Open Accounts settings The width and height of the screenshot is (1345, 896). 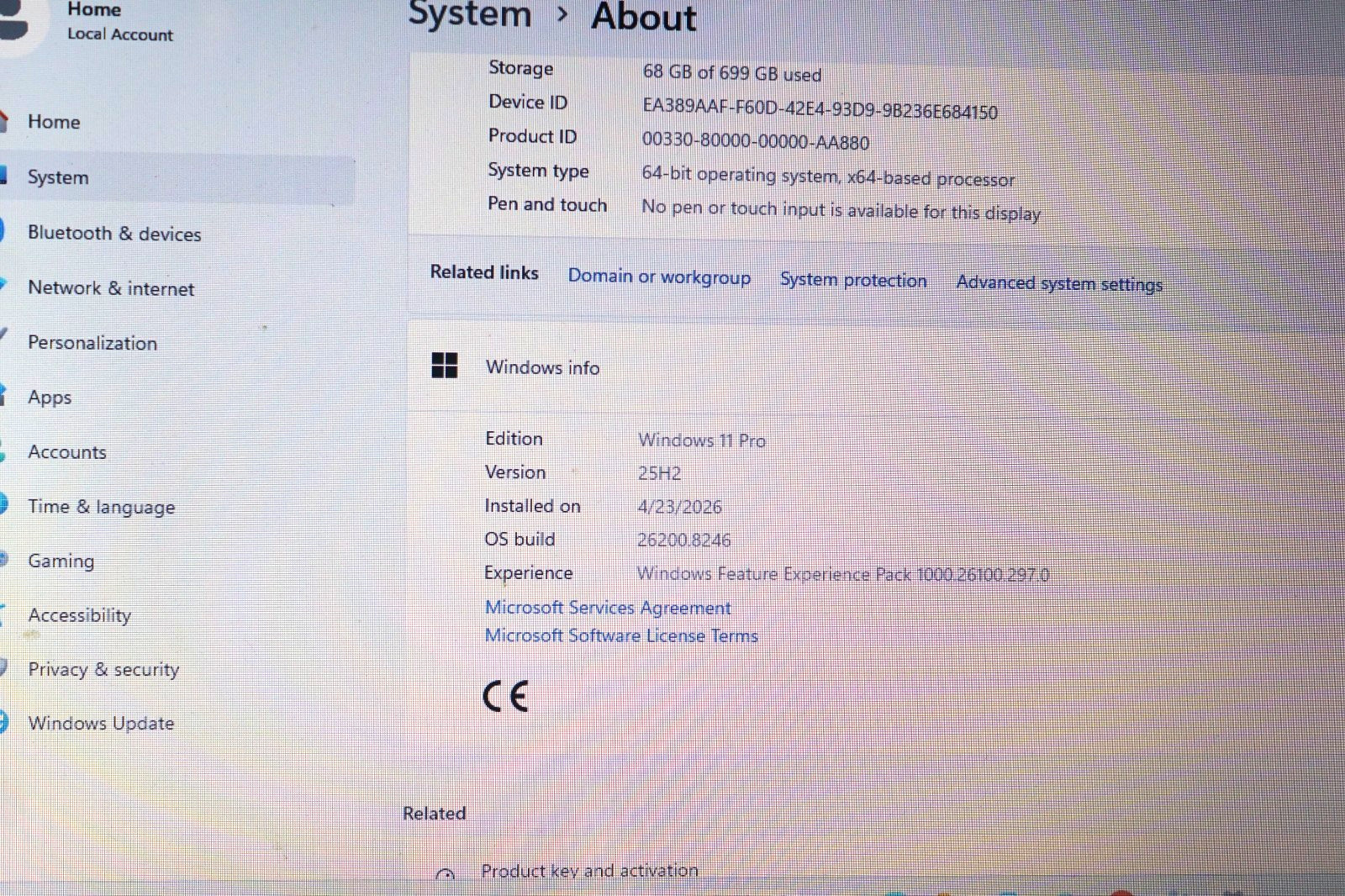67,452
